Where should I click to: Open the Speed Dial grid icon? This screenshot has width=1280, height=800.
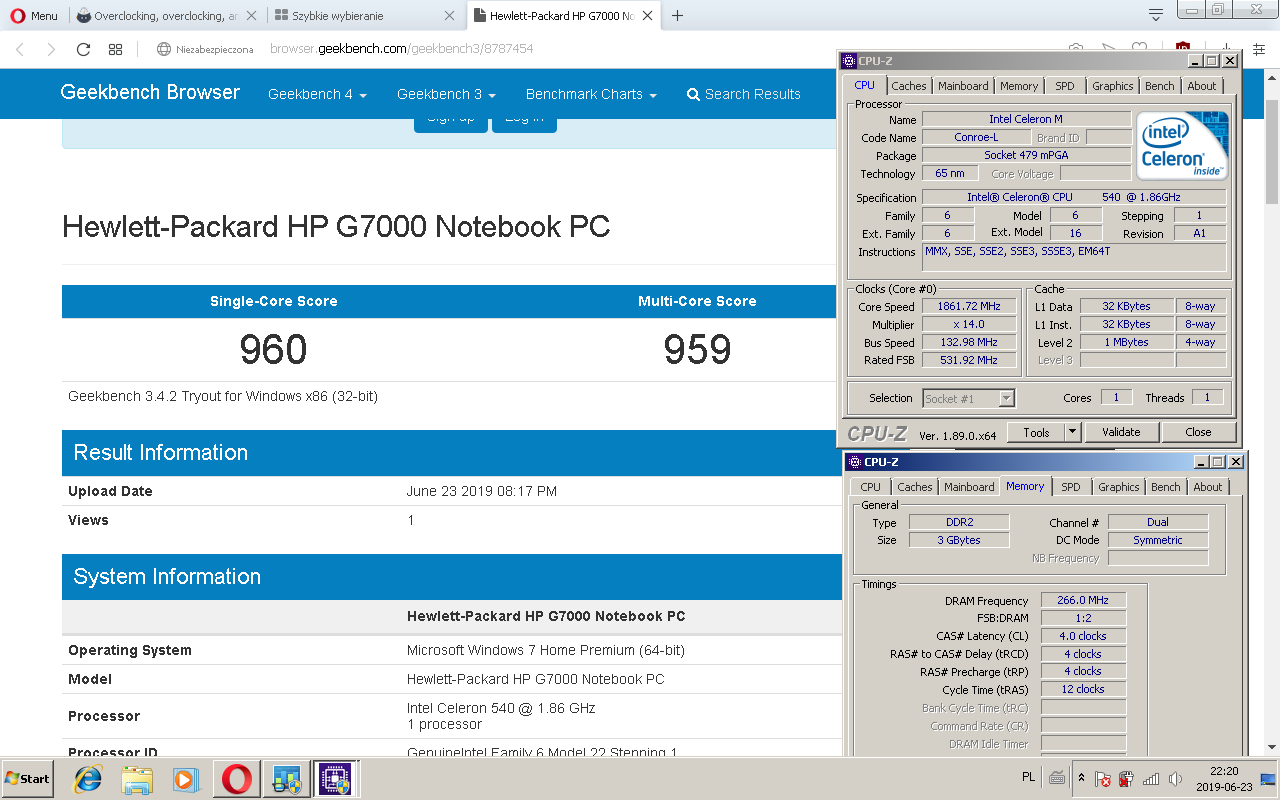pos(115,49)
